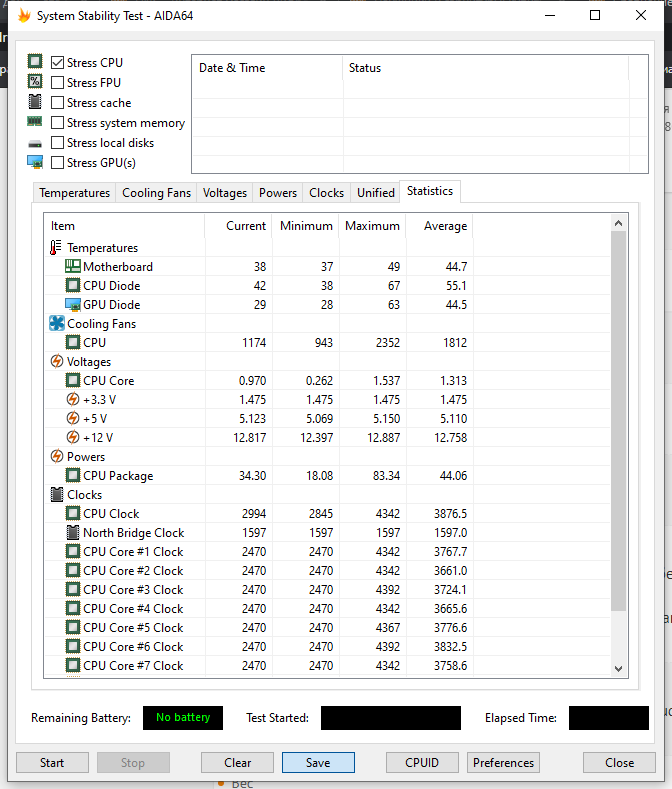Click the CPU Core #1 Clock icon

click(73, 551)
